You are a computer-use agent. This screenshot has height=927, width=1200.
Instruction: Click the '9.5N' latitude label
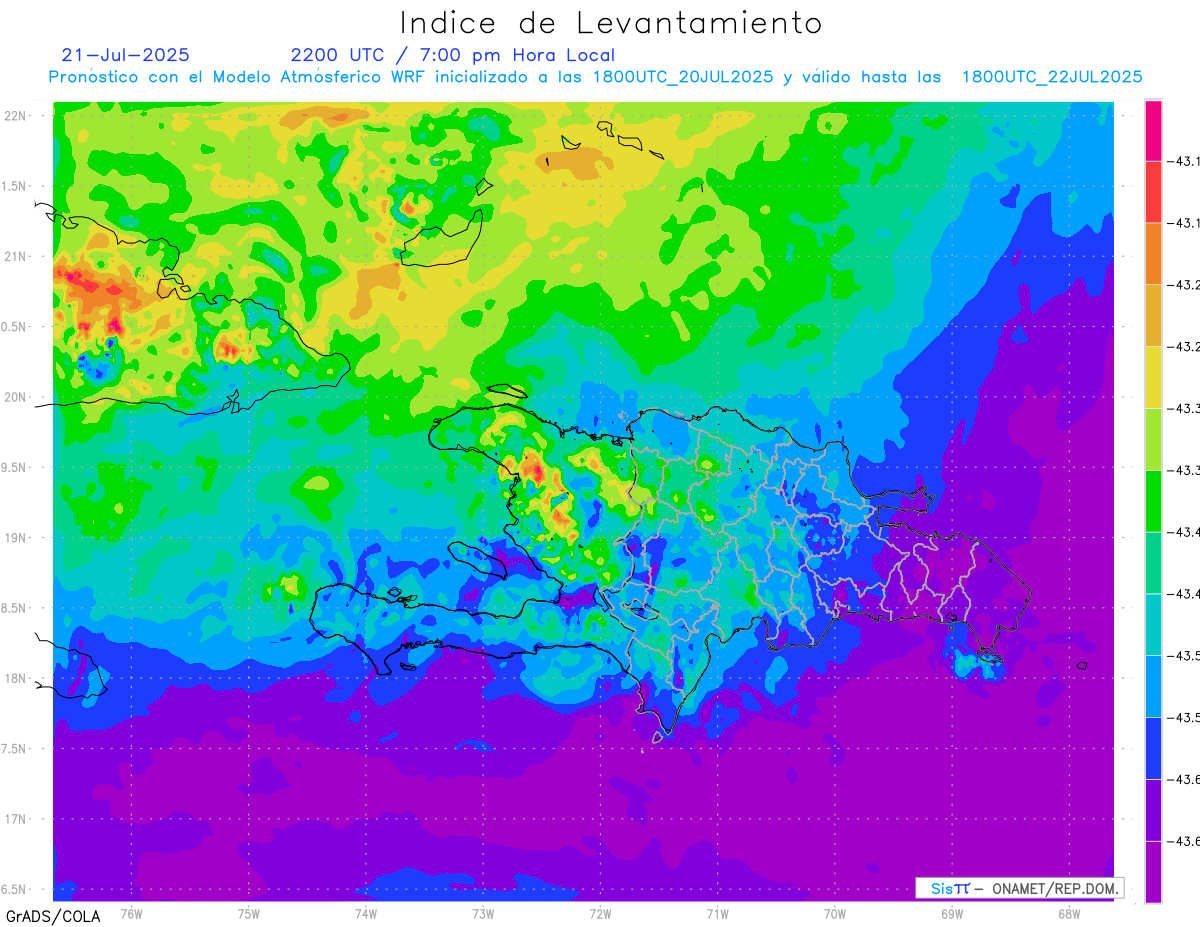tap(14, 468)
